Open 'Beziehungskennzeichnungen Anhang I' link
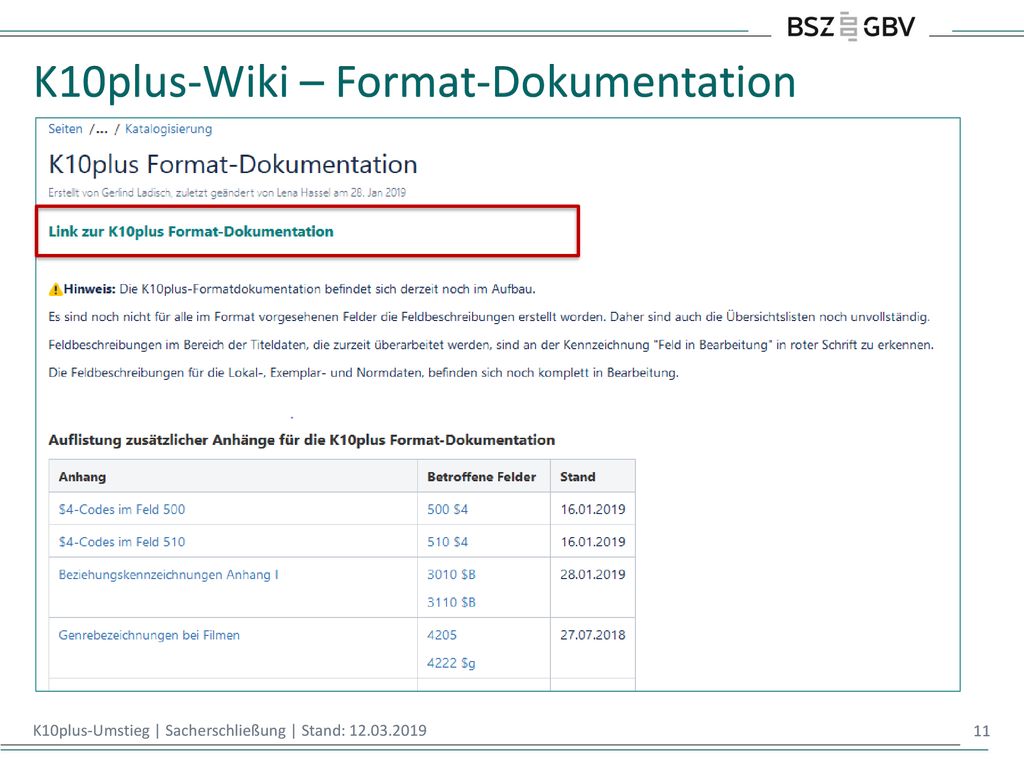This screenshot has width=1024, height=768. [x=168, y=575]
